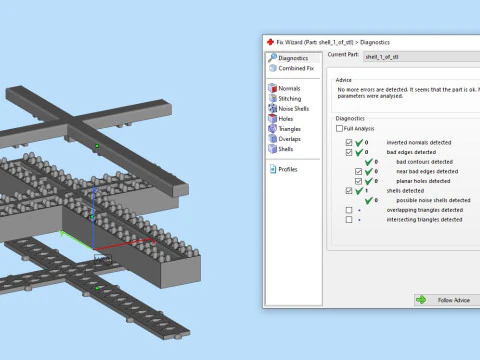
Task: Click the red cross Fix Wizard icon
Action: (270, 42)
